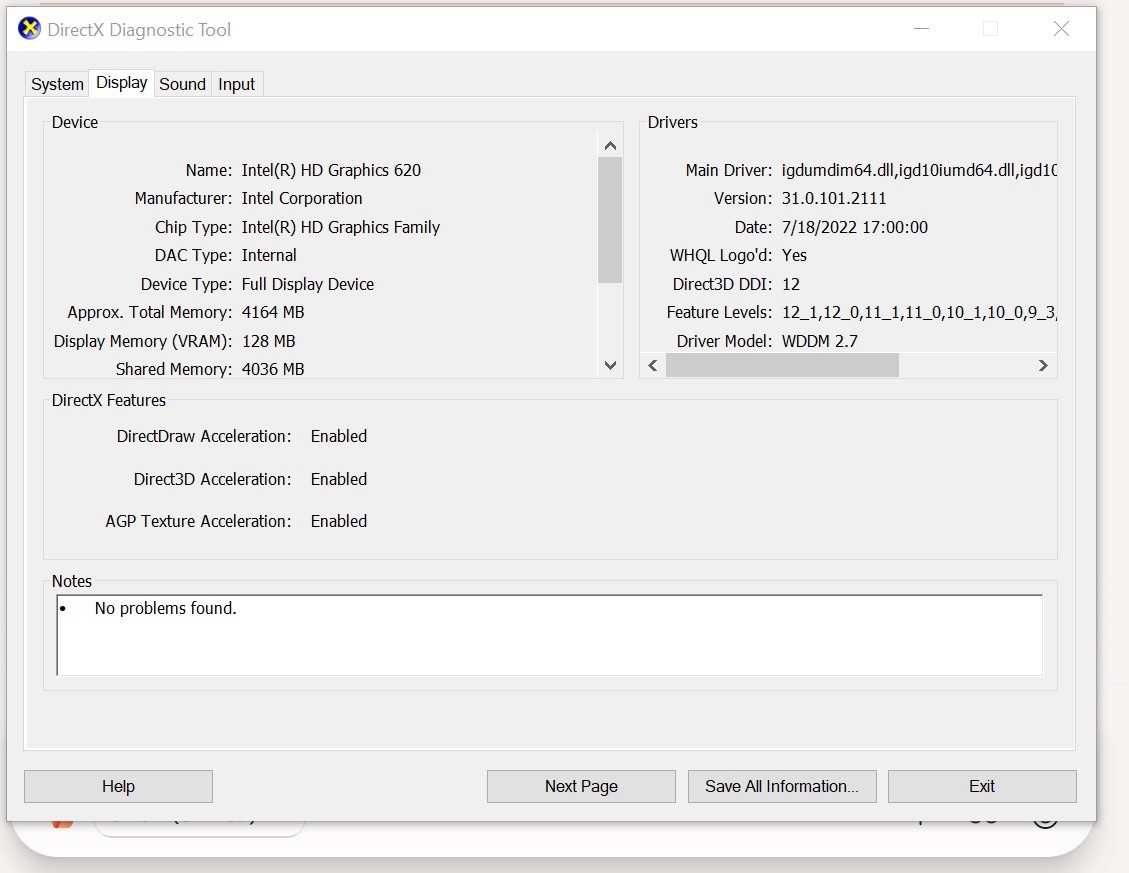Image resolution: width=1129 pixels, height=873 pixels.
Task: Open the Sound tab
Action: (x=182, y=84)
